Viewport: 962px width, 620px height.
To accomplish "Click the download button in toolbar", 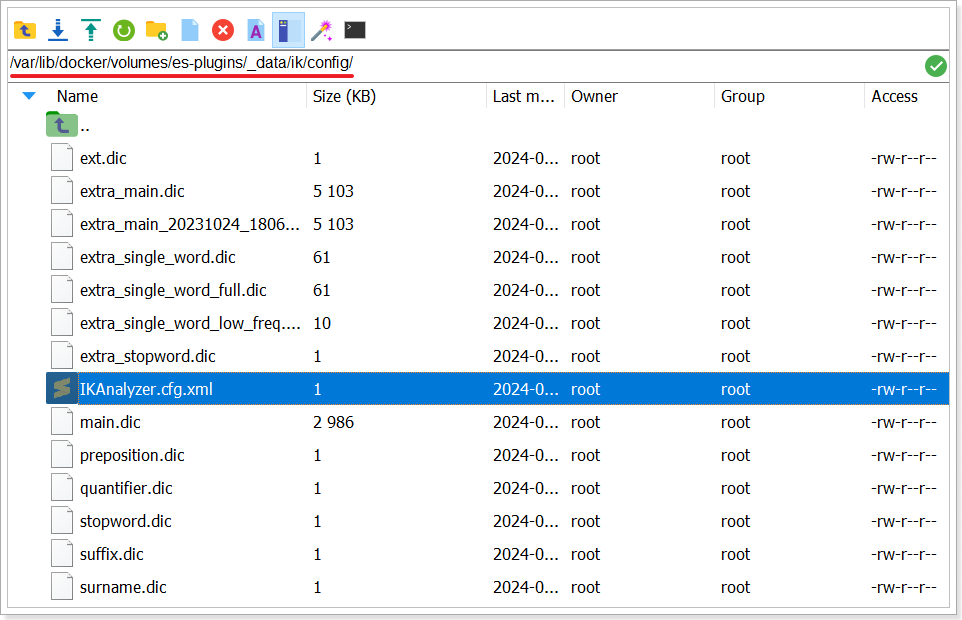I will [58, 30].
